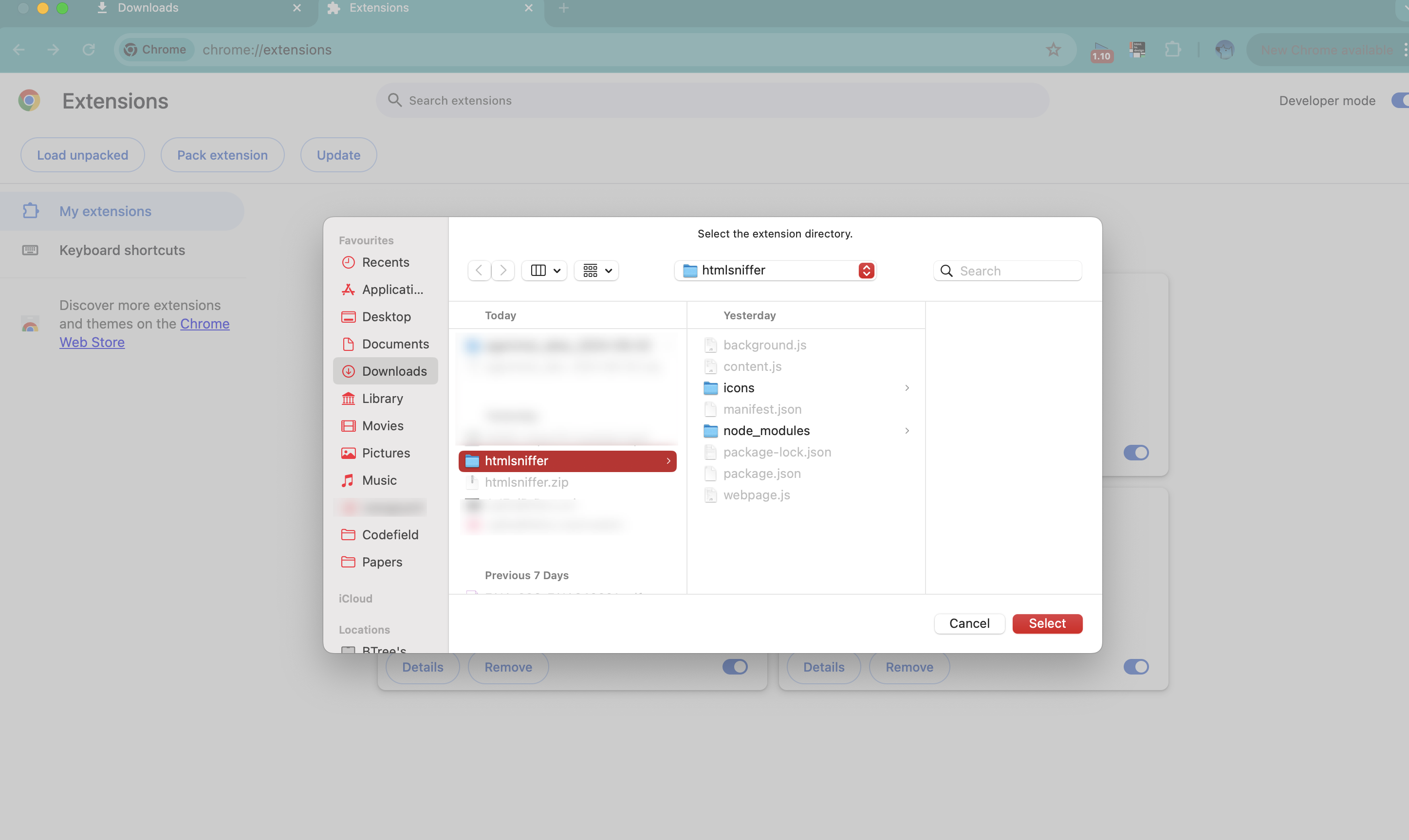Click the profile avatar icon

point(1224,50)
